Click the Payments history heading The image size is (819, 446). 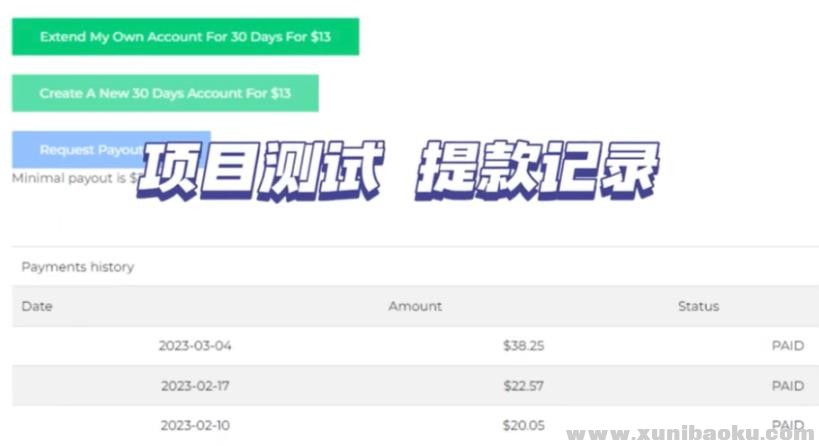click(77, 267)
